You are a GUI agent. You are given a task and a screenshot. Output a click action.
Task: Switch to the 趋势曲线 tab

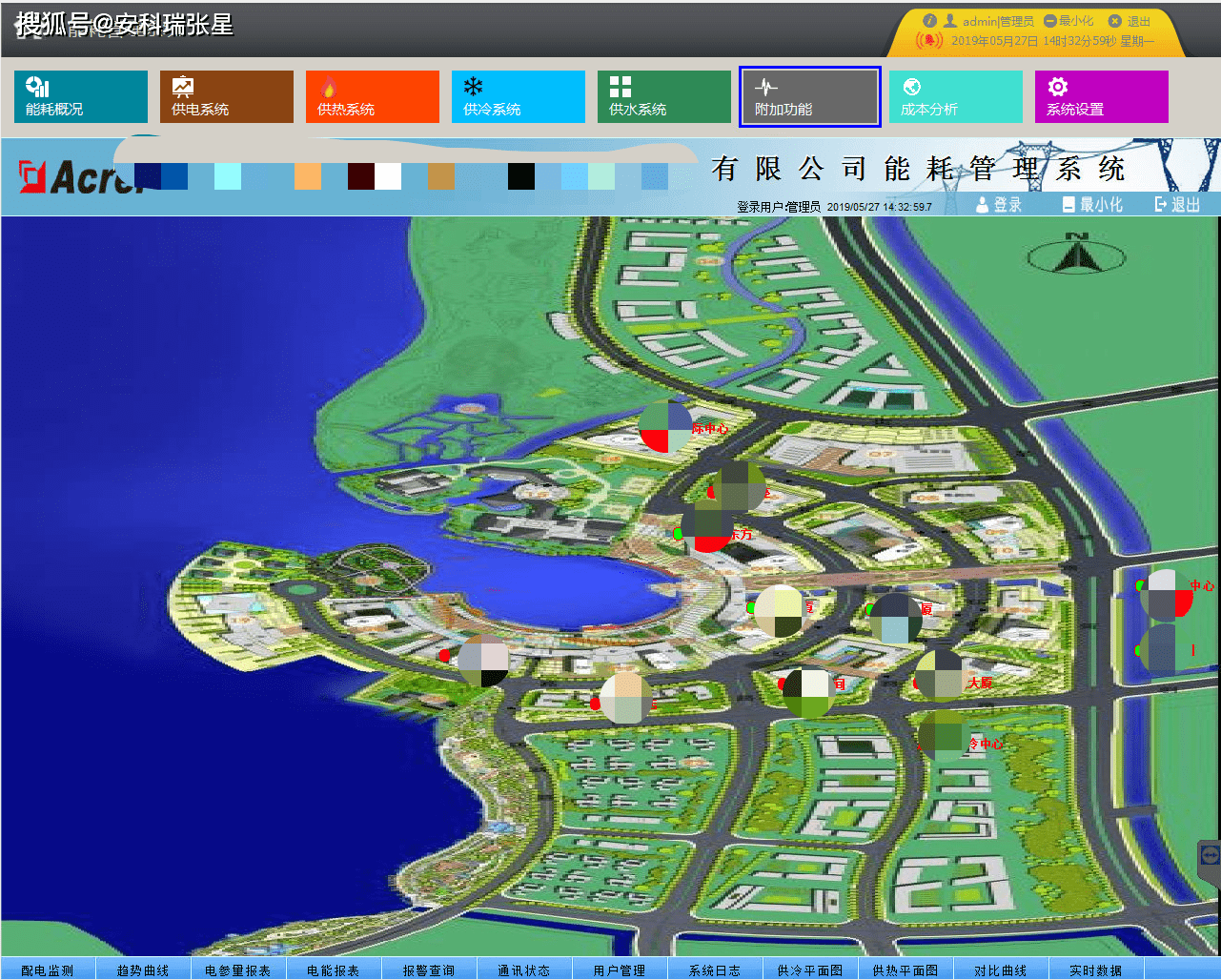click(143, 970)
